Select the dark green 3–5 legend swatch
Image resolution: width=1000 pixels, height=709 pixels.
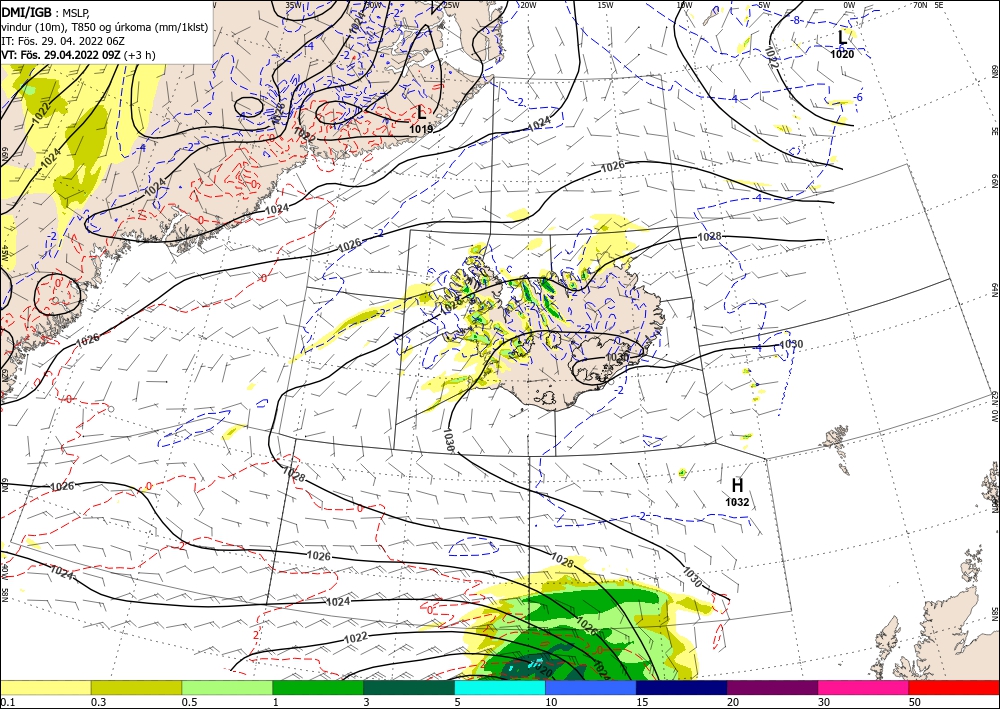409,687
